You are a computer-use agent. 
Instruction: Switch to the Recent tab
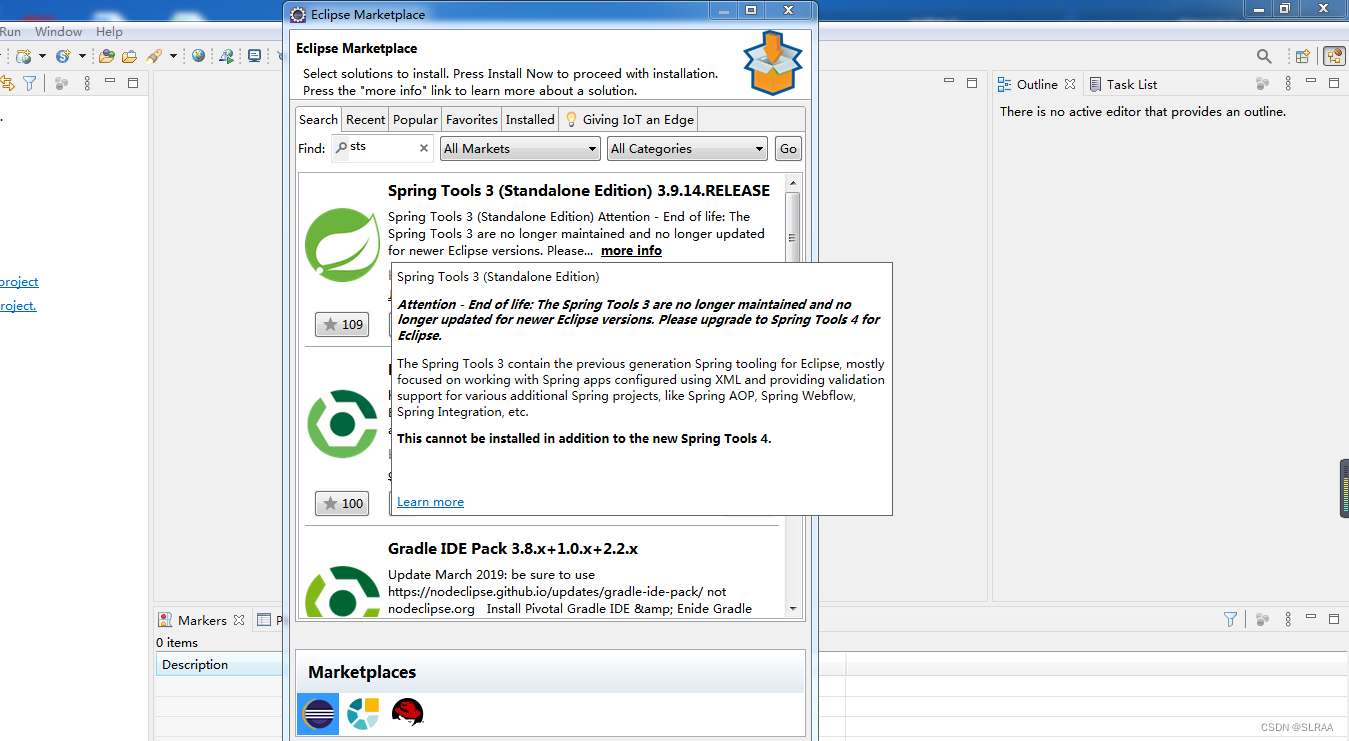point(365,120)
